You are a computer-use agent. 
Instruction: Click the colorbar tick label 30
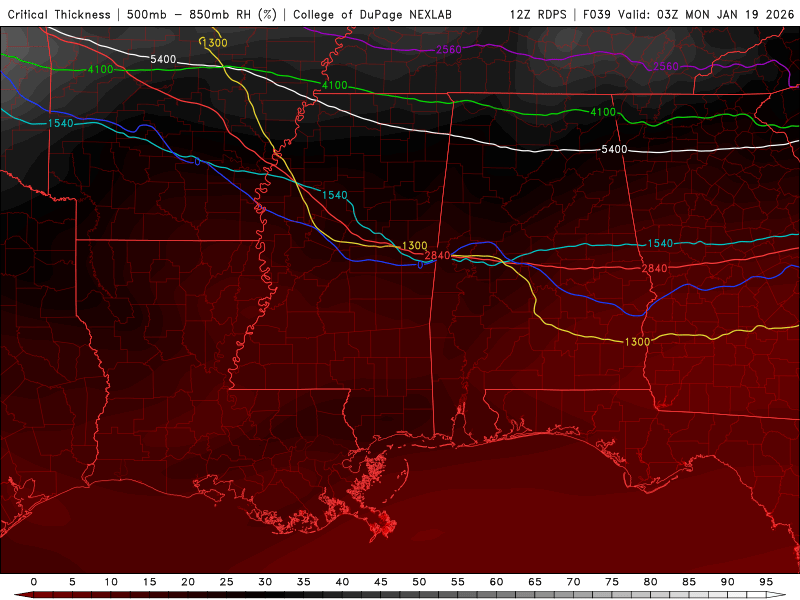click(265, 582)
